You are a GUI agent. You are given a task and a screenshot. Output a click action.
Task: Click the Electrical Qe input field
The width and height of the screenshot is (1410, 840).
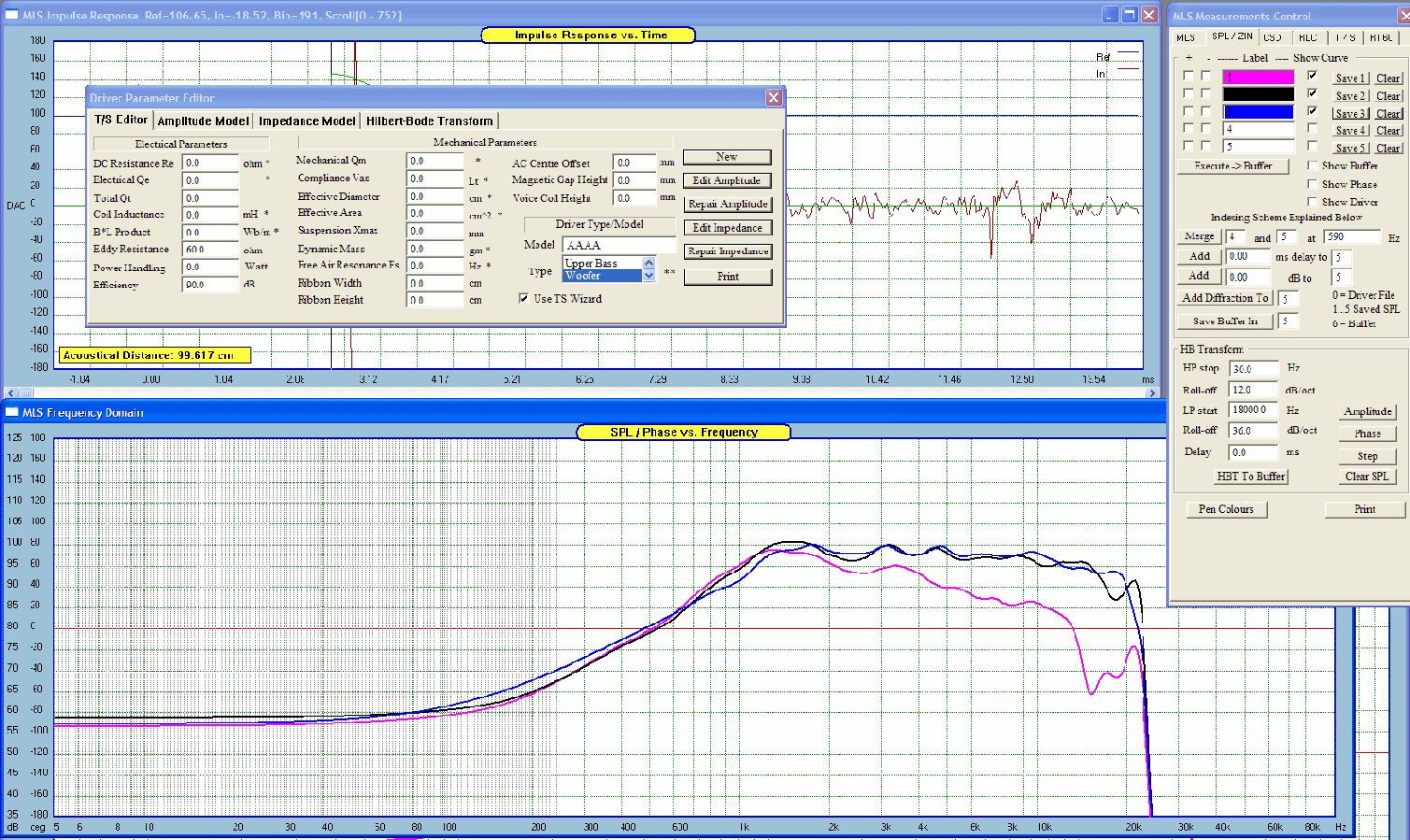(211, 180)
